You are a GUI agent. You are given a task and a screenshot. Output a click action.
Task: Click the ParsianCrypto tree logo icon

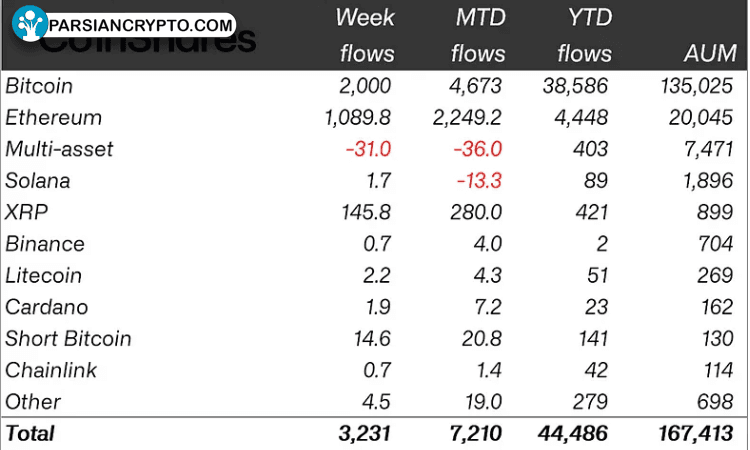pyautogui.click(x=30, y=23)
